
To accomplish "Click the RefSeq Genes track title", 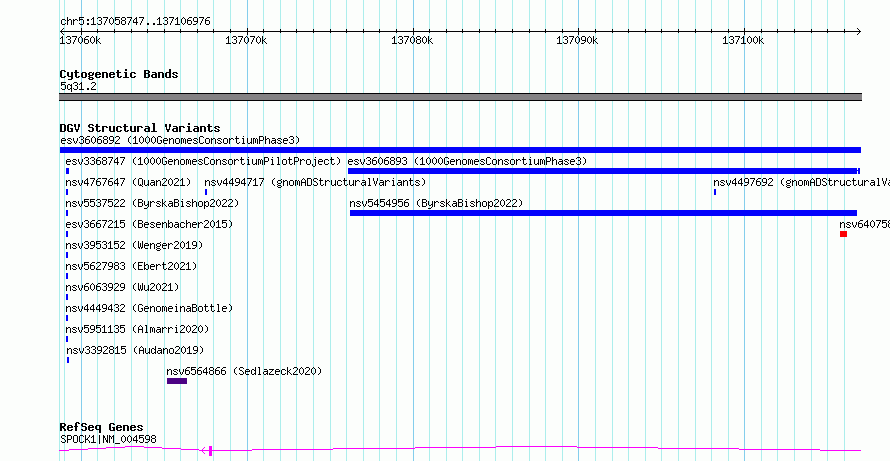I will [102, 427].
